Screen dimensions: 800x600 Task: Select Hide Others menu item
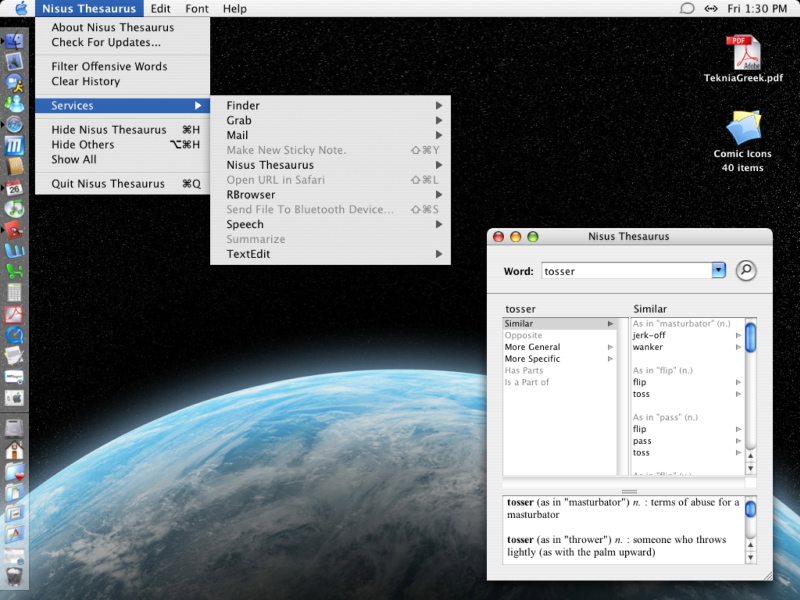[122, 144]
